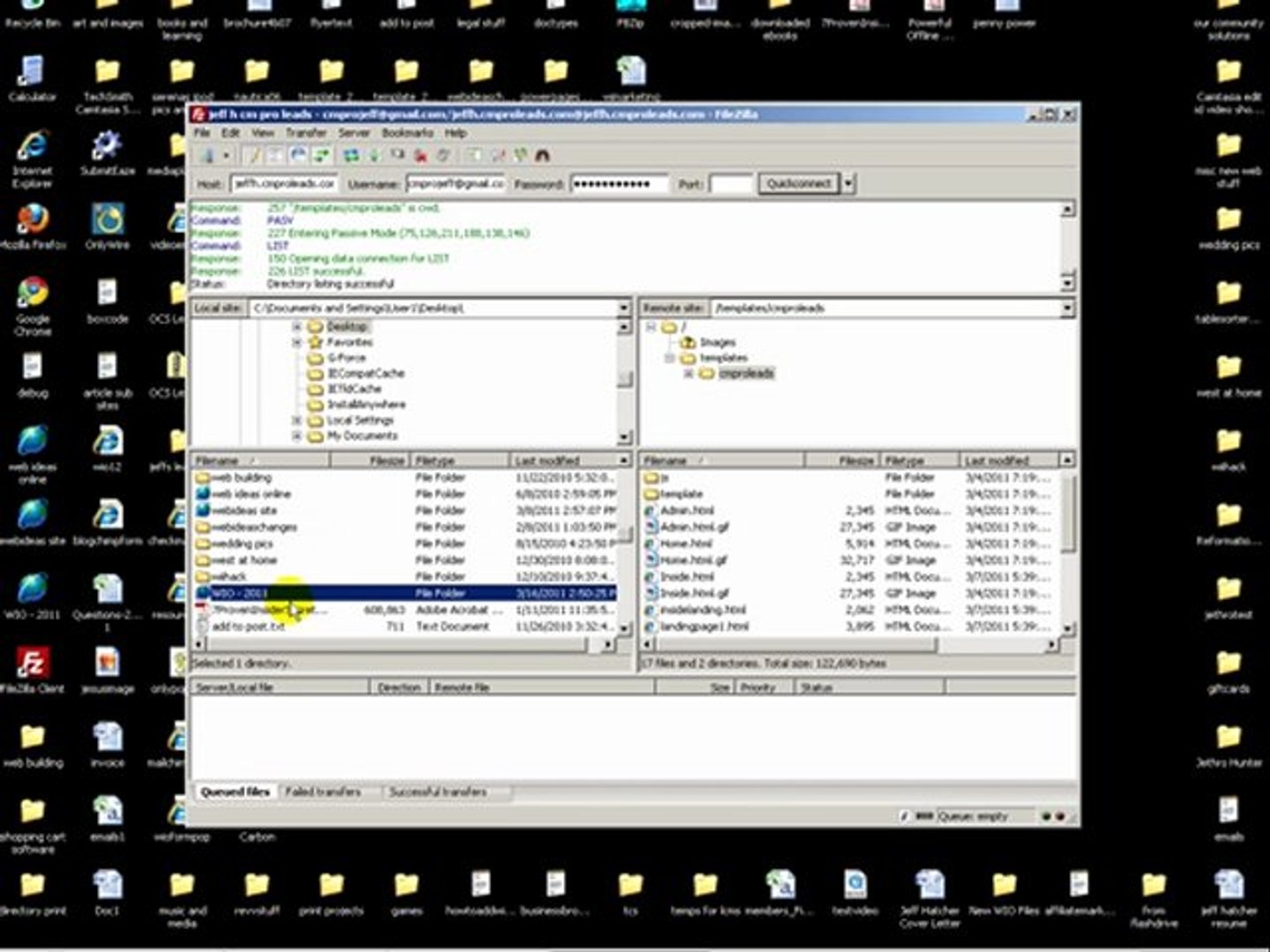Open the Edit menu
The image size is (1270, 952).
230,132
